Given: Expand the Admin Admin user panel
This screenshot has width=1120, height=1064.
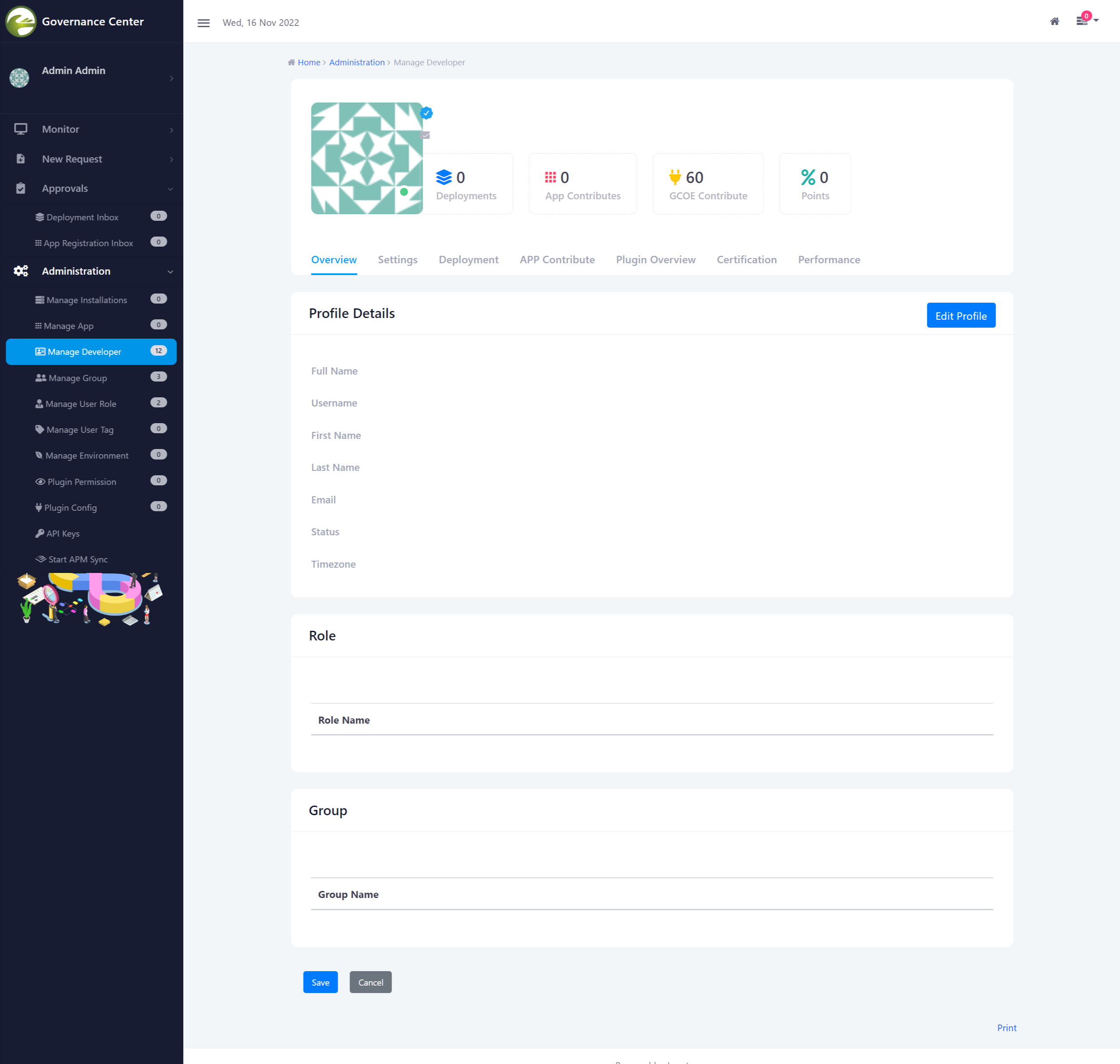Looking at the screenshot, I should [x=171, y=78].
